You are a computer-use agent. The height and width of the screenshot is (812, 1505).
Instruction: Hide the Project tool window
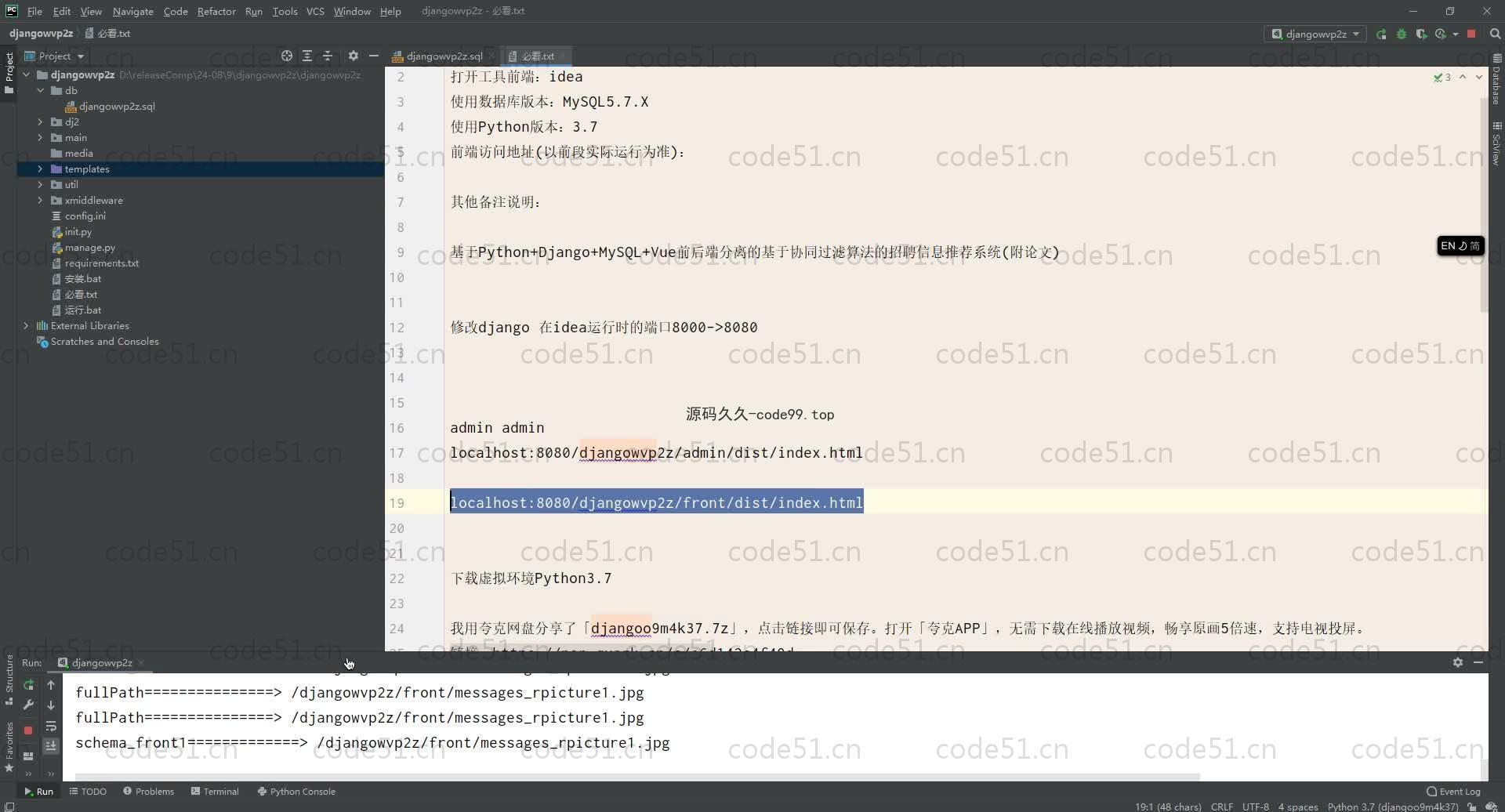click(x=374, y=56)
